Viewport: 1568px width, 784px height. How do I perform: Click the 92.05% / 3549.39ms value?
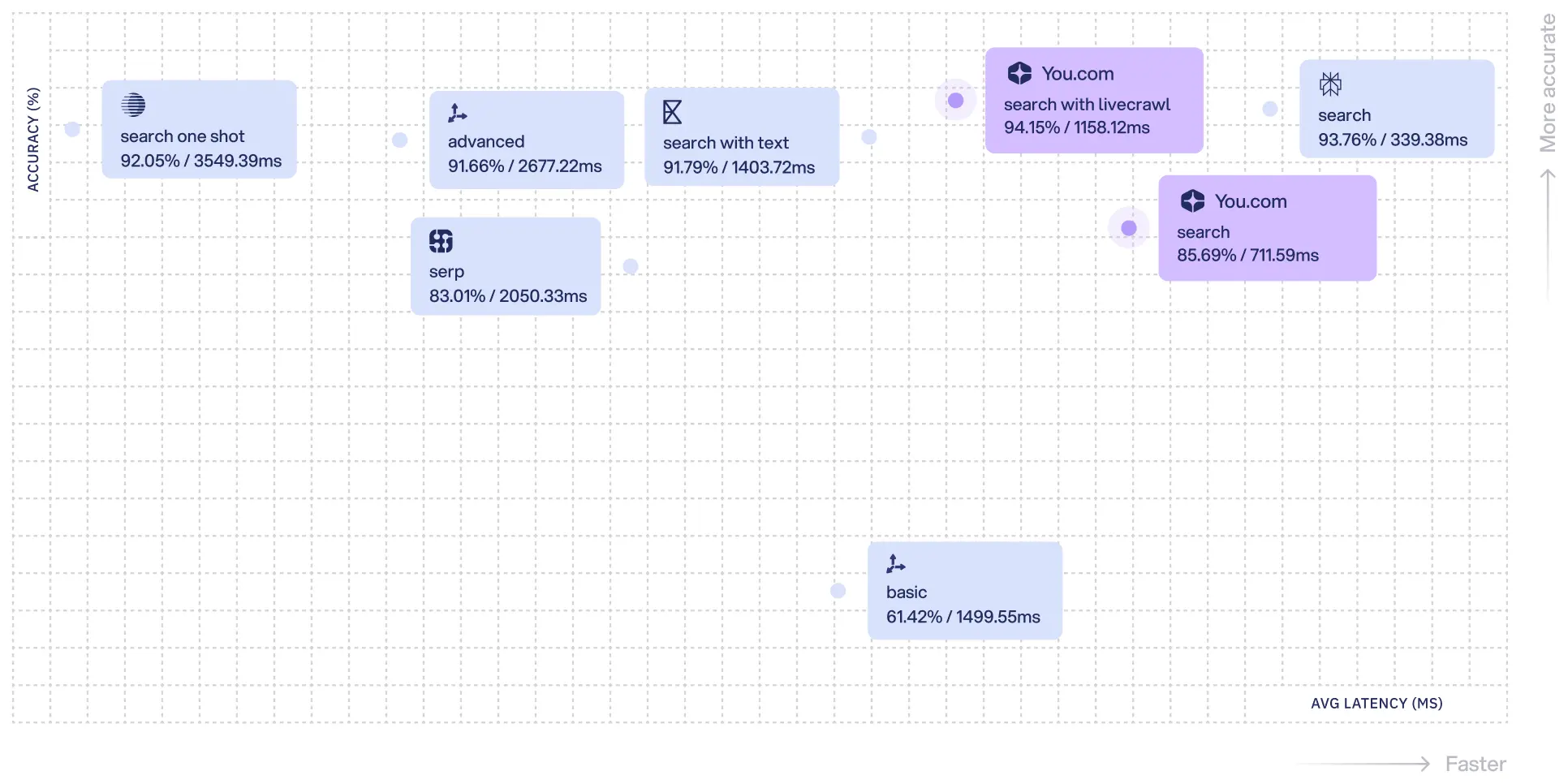[201, 161]
